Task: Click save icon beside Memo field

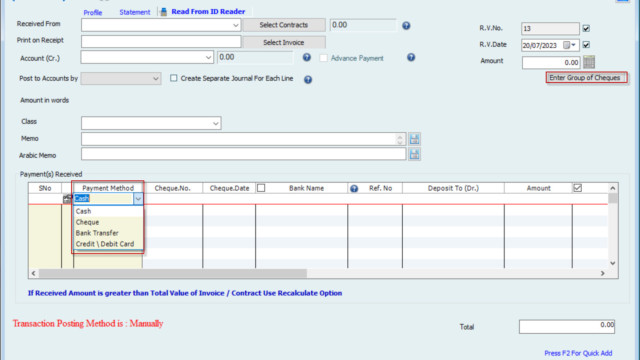Action: [x=414, y=139]
